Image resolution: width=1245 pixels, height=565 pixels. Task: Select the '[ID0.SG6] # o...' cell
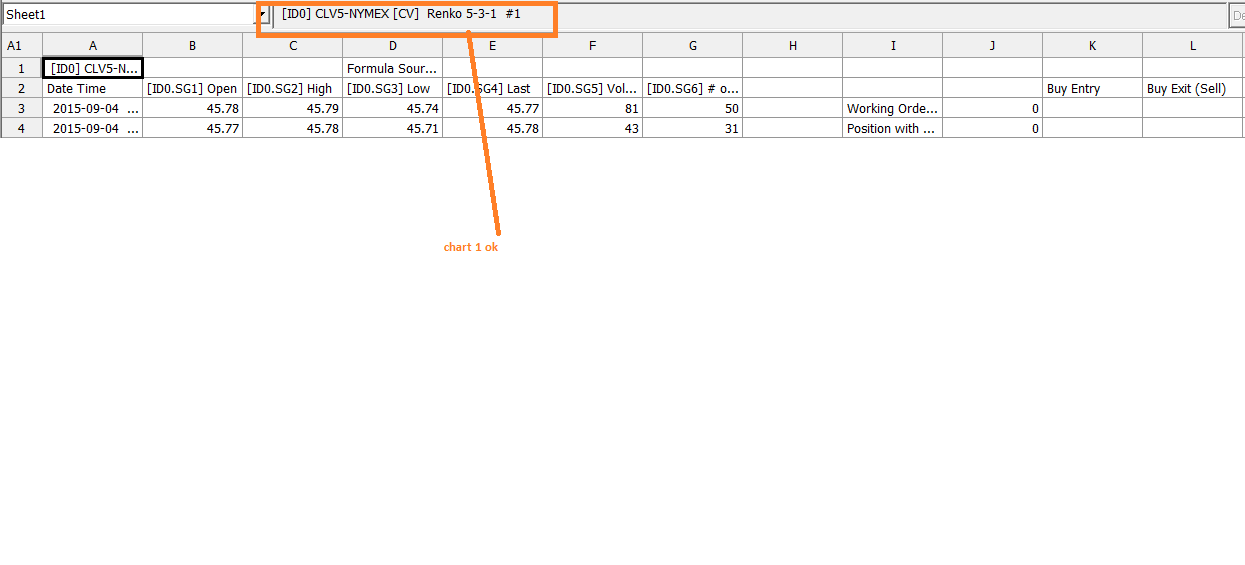[x=693, y=88]
